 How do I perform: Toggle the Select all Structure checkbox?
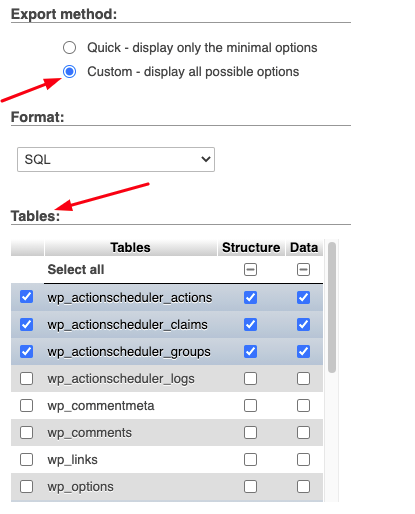[x=250, y=269]
